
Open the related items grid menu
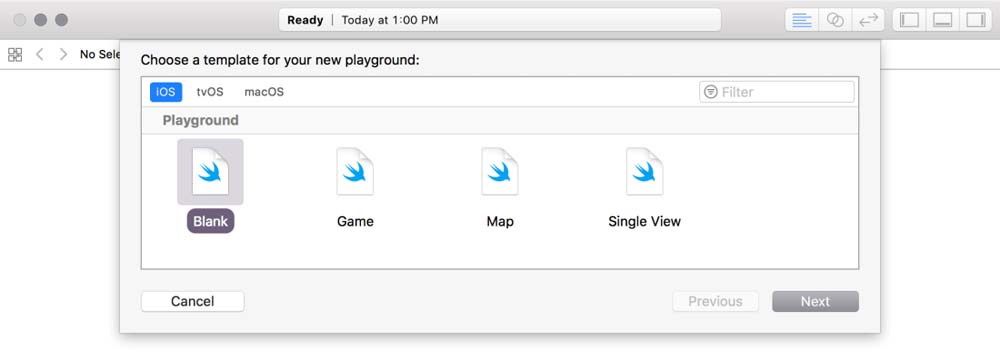pyautogui.click(x=15, y=54)
